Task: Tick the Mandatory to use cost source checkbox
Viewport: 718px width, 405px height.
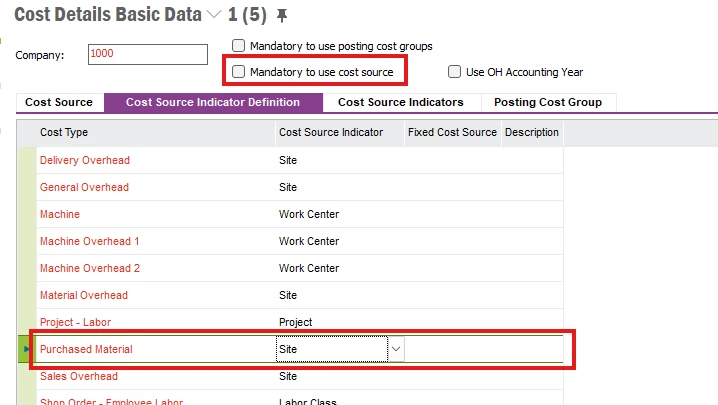Action: 239,72
